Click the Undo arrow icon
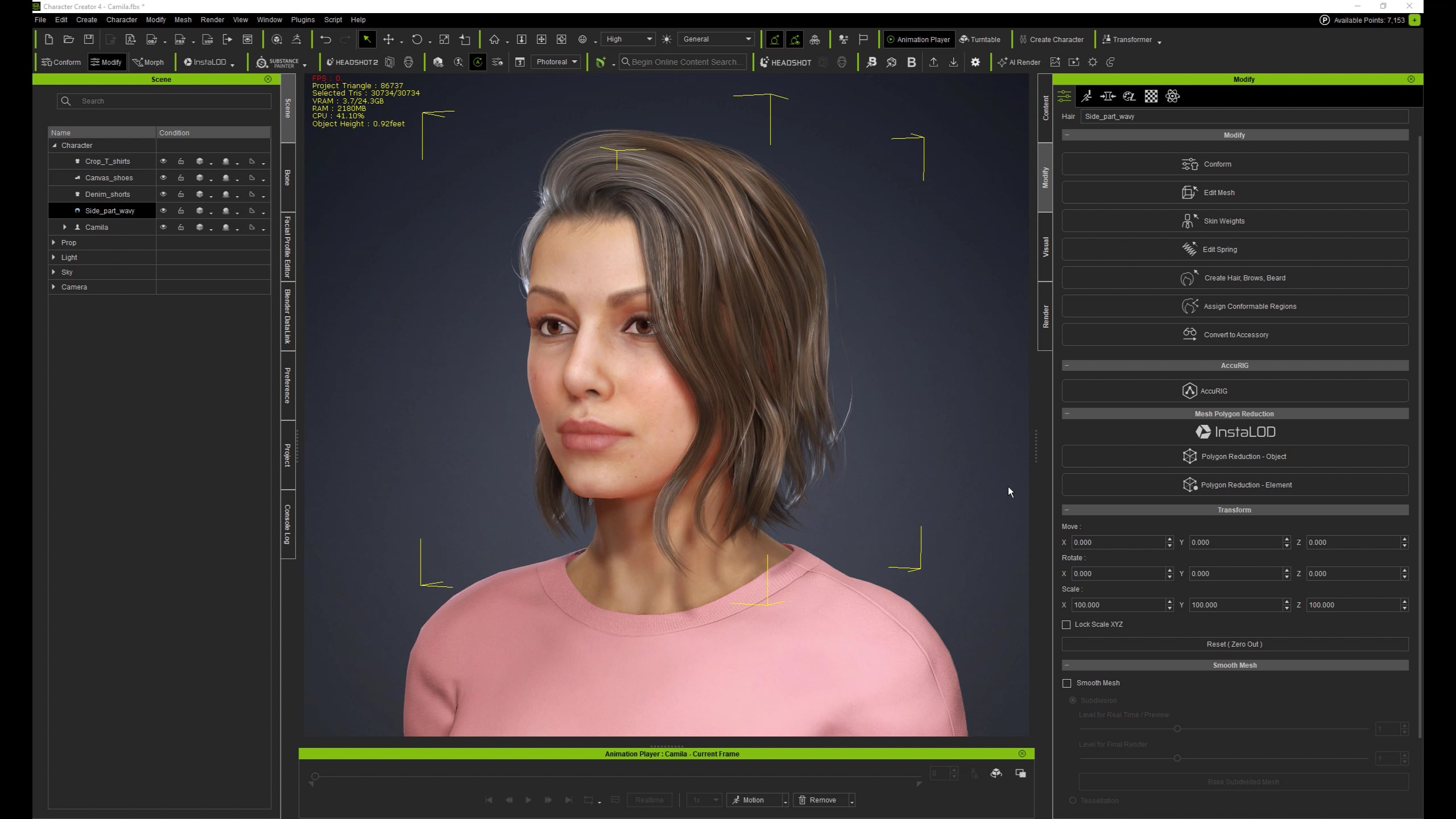 click(x=325, y=39)
